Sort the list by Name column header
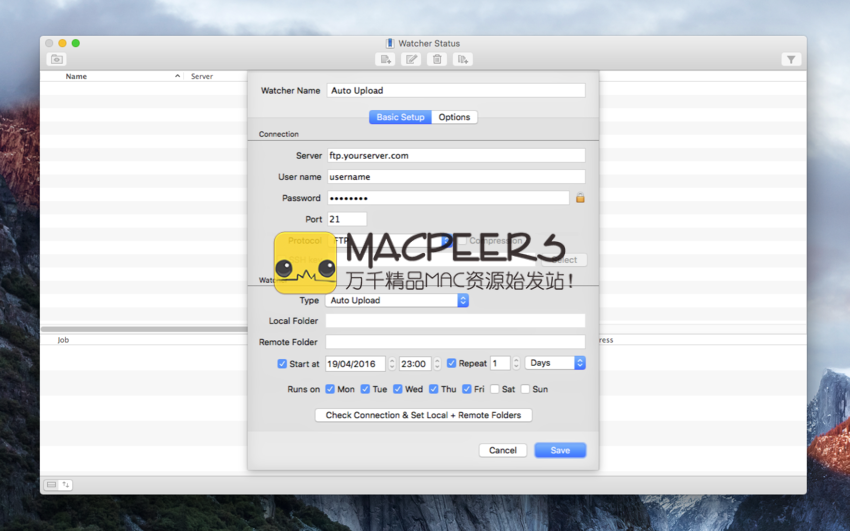Image resolution: width=850 pixels, height=531 pixels. (x=76, y=76)
